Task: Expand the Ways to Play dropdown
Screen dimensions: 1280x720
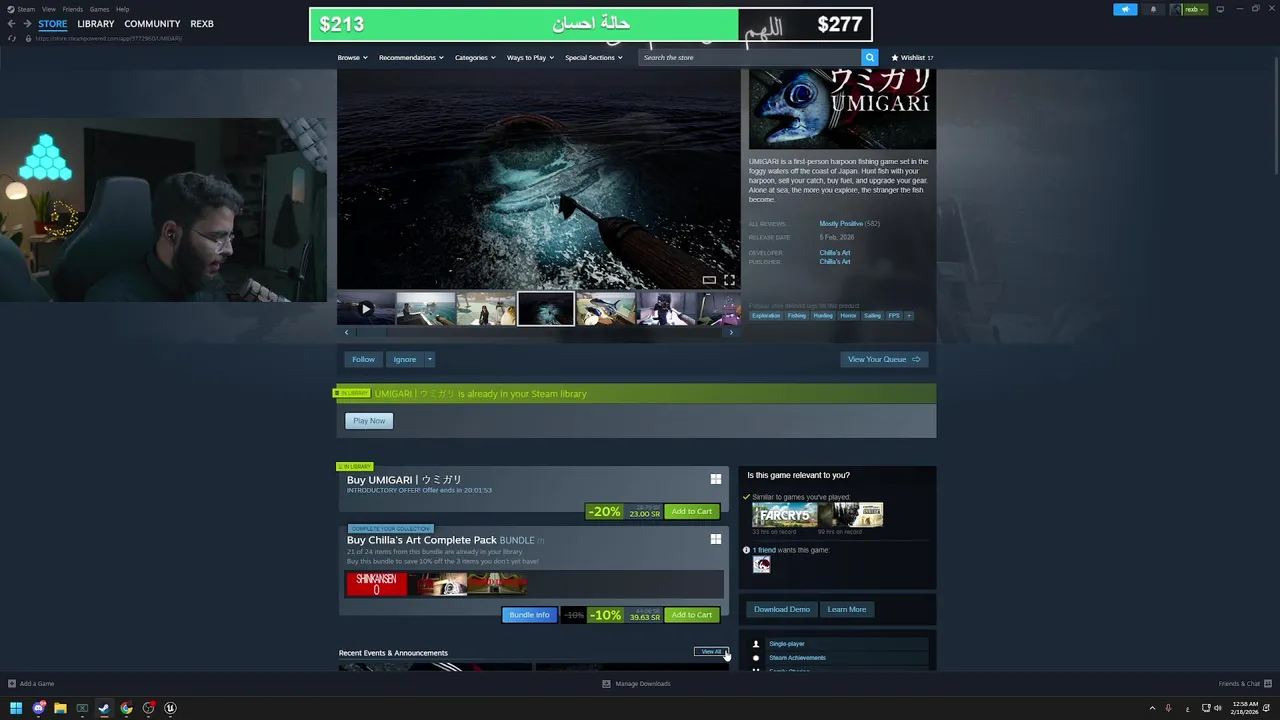Action: click(530, 58)
